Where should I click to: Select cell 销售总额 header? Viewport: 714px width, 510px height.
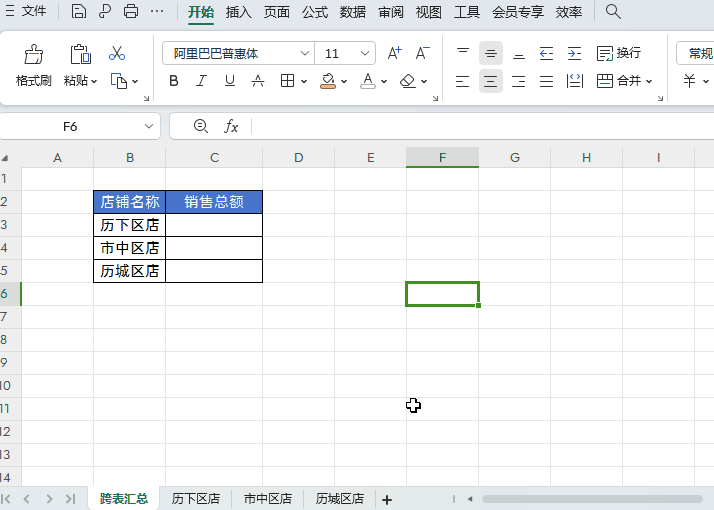214,202
